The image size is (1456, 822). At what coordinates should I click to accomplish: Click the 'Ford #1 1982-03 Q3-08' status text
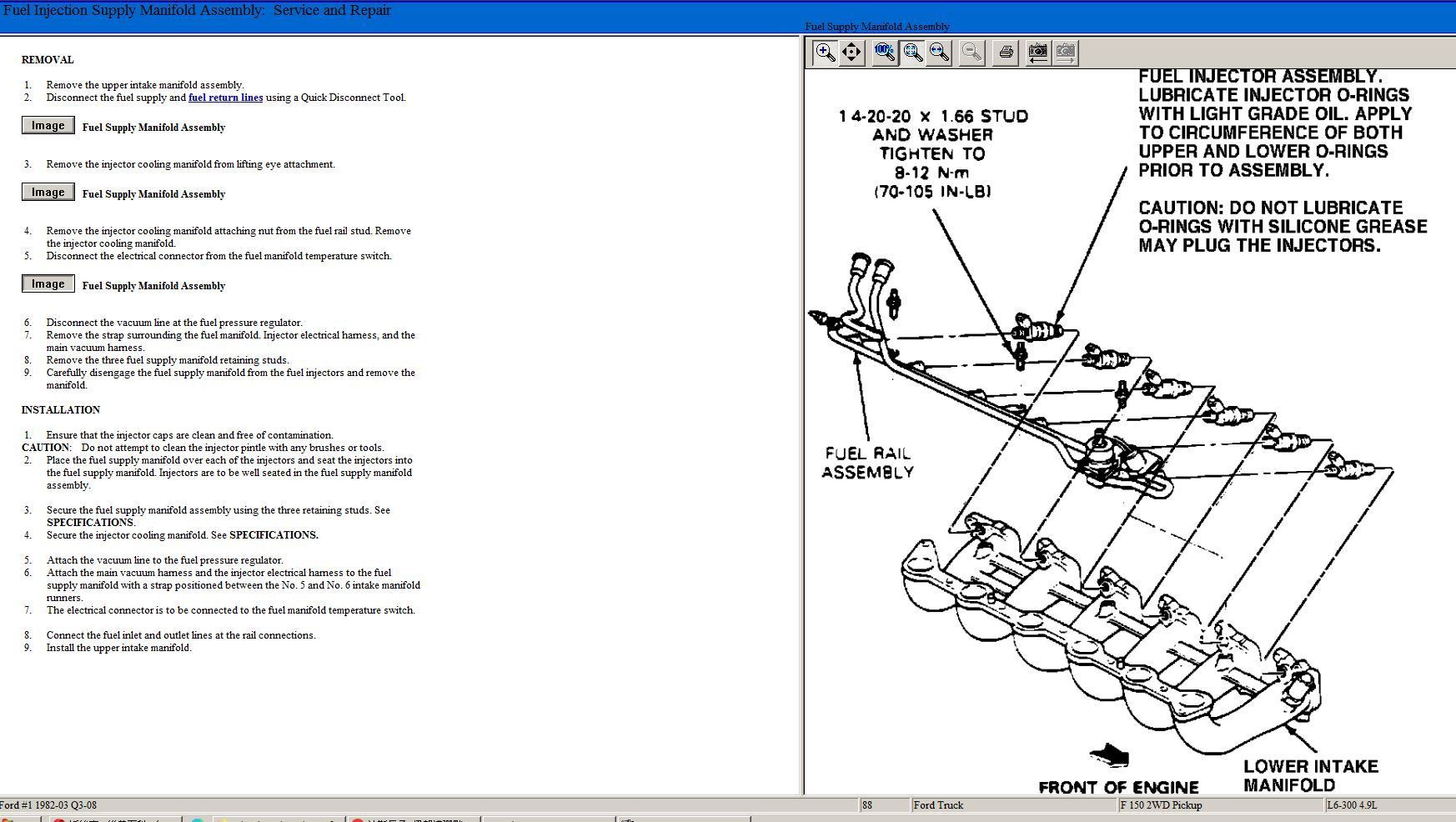pos(48,805)
